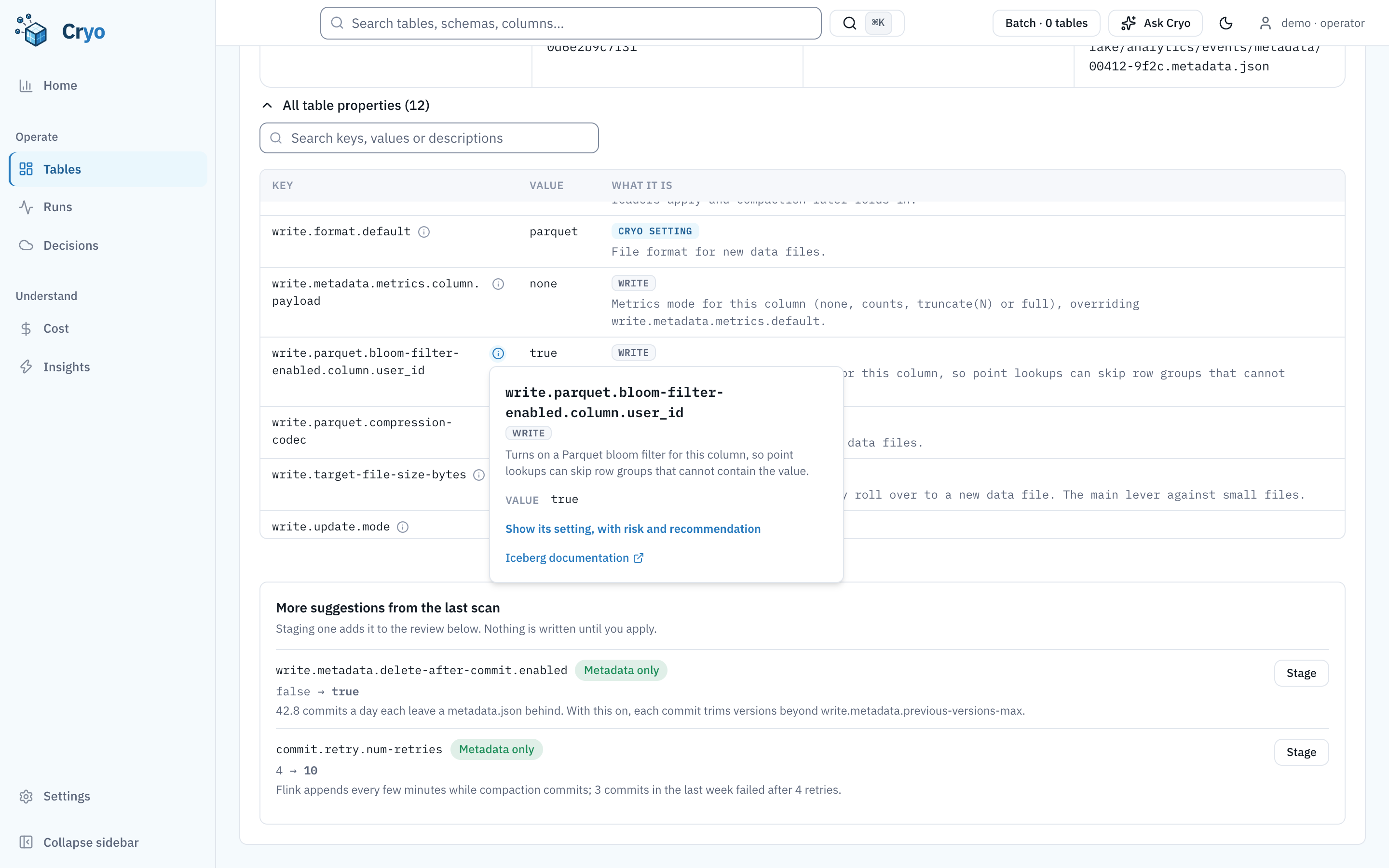Click the value none in the payload metrics row
1389x868 pixels.
543,284
